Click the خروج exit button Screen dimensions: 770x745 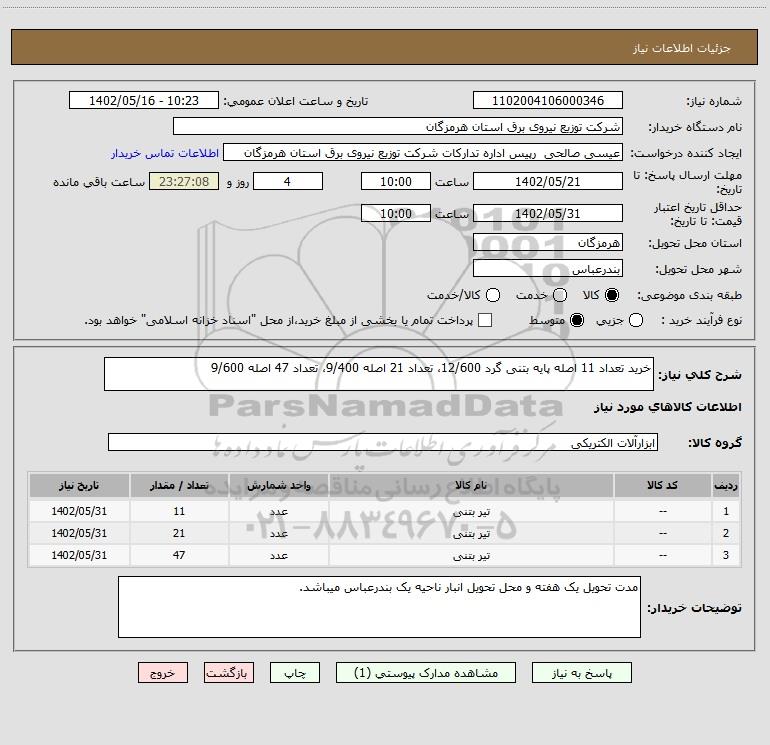pyautogui.click(x=163, y=673)
